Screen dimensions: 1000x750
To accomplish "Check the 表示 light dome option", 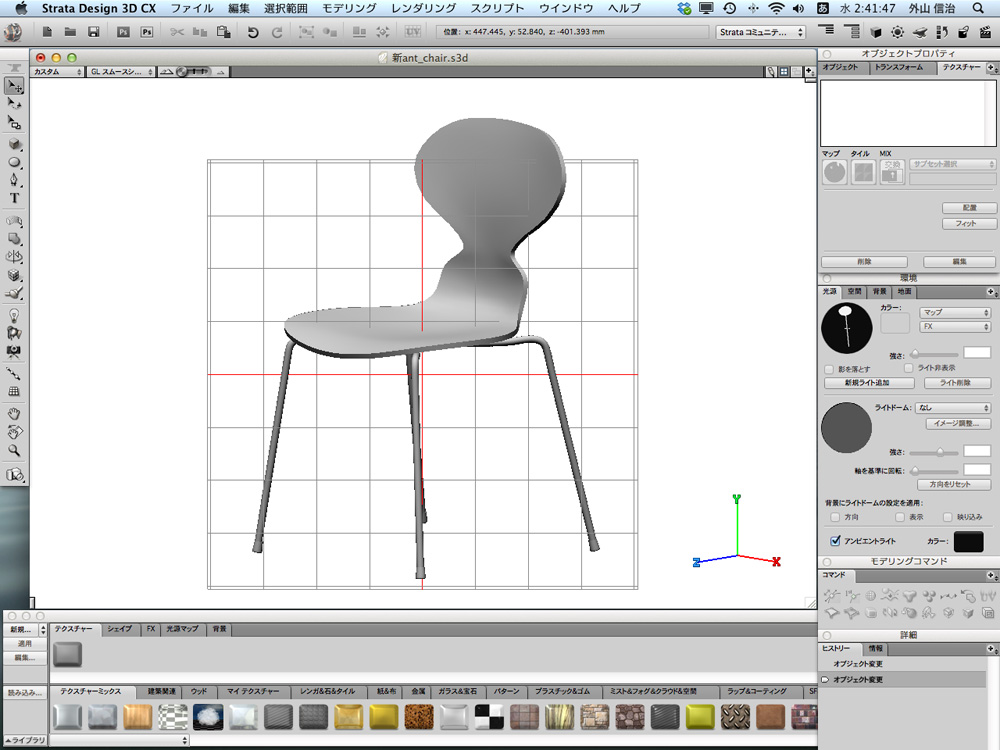I will pyautogui.click(x=900, y=517).
